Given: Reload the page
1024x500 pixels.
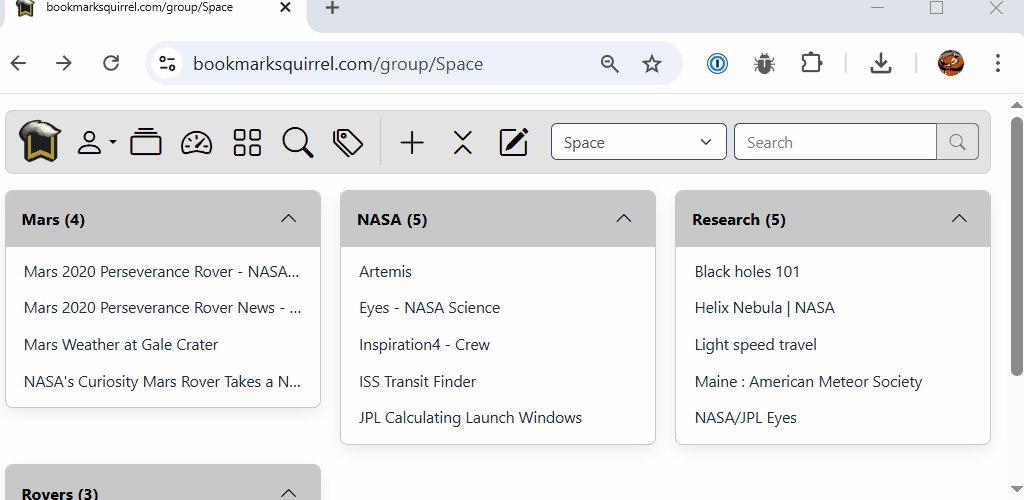Looking at the screenshot, I should (x=112, y=63).
